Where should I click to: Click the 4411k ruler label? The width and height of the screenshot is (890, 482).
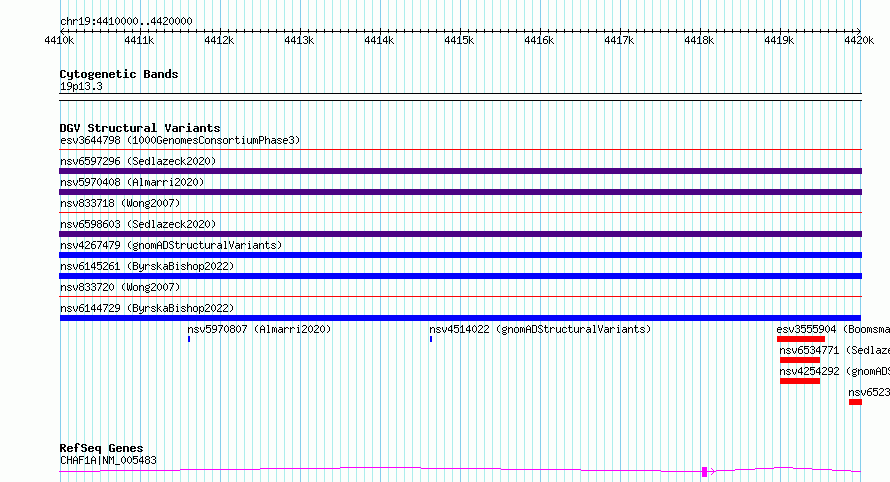coord(139,40)
